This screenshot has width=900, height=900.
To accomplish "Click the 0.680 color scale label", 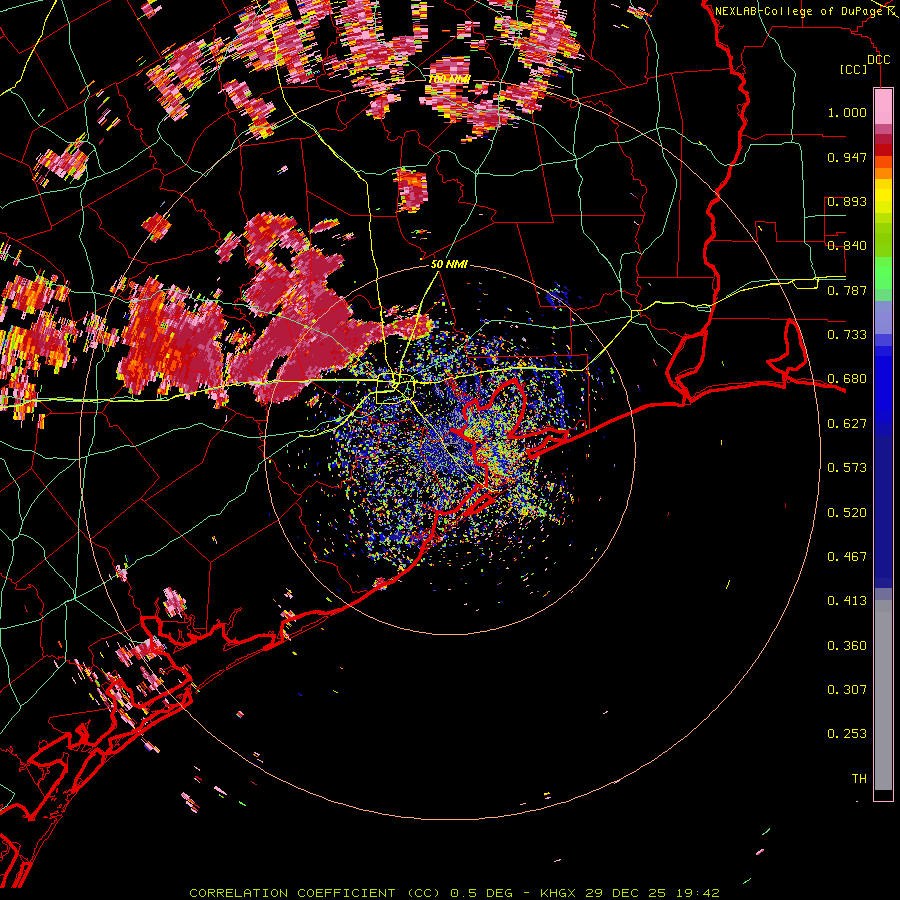I will [x=847, y=379].
